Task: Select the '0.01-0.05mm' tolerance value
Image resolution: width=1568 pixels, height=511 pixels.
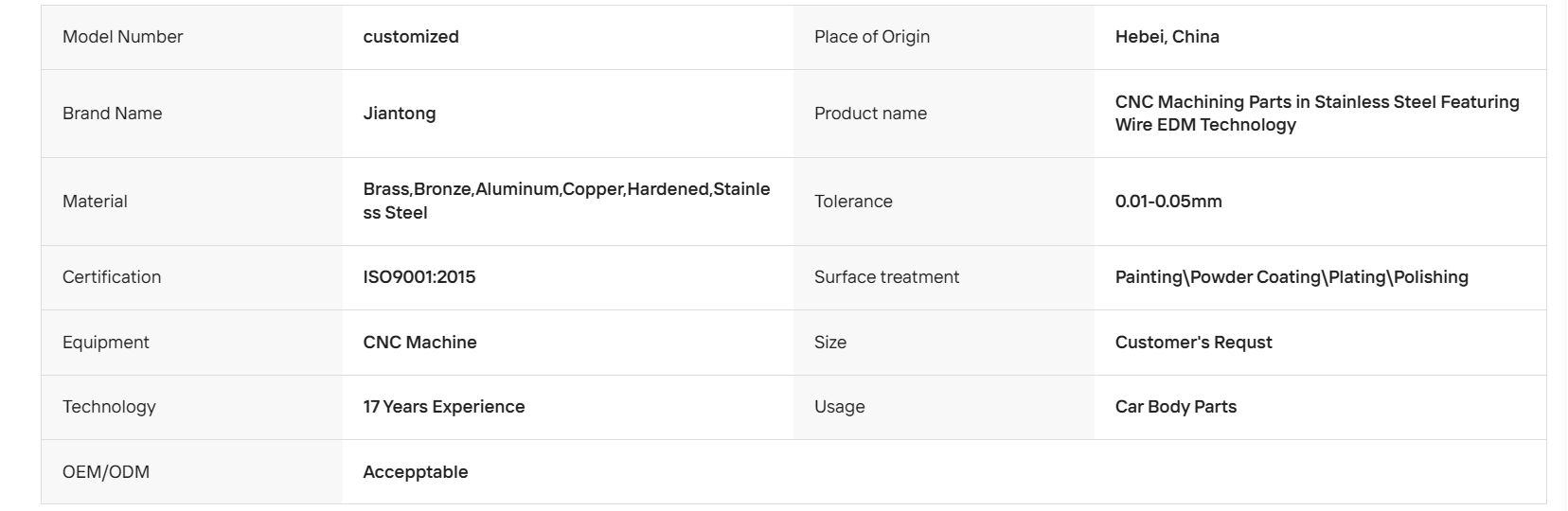Action: (x=1168, y=202)
